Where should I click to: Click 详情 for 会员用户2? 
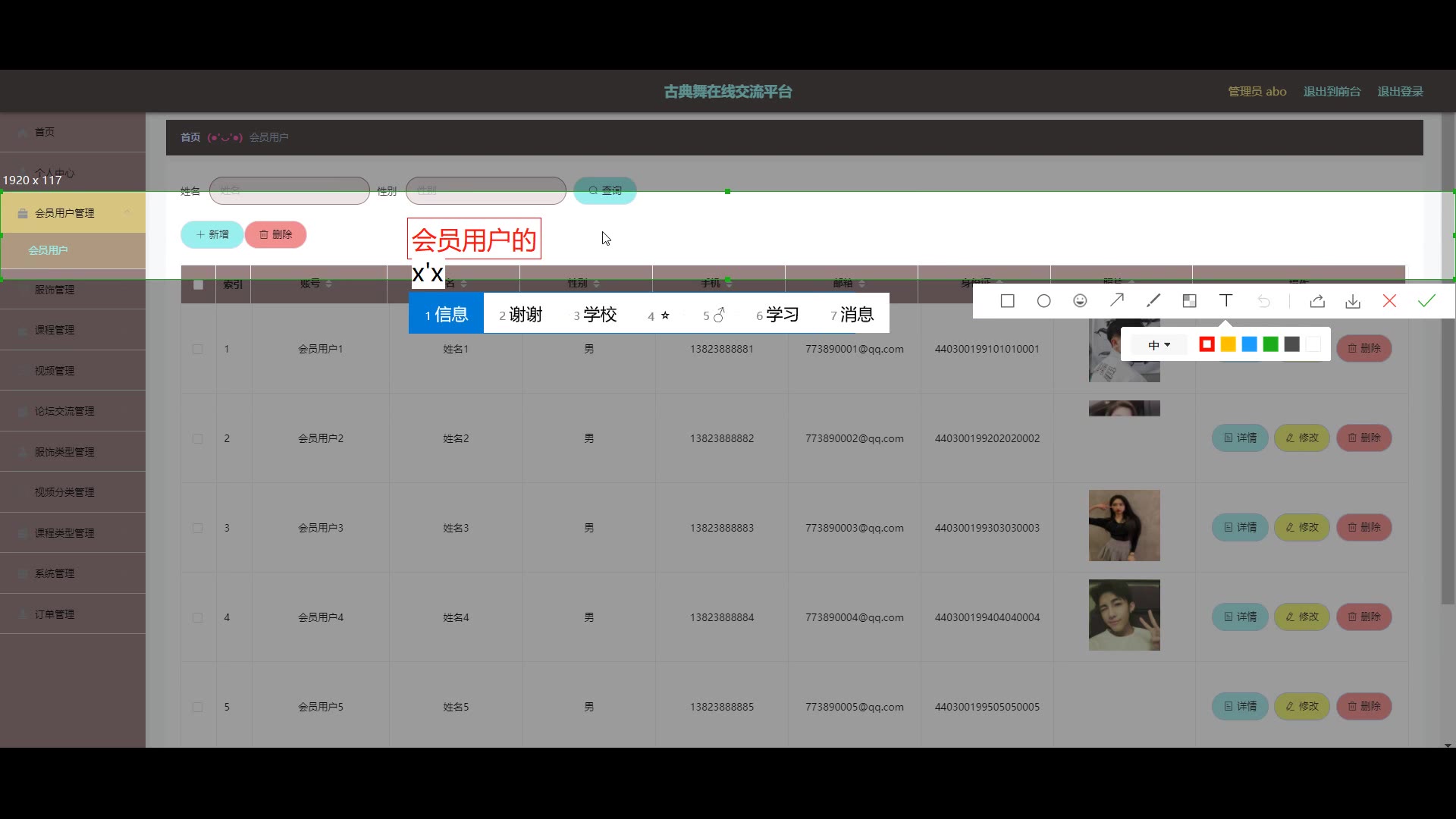(1240, 438)
